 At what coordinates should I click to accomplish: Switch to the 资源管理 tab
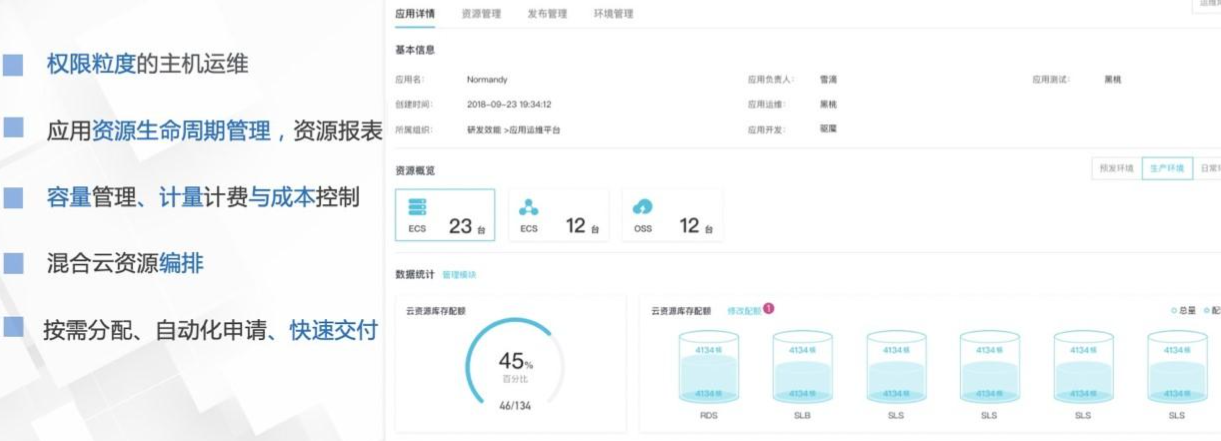point(481,14)
